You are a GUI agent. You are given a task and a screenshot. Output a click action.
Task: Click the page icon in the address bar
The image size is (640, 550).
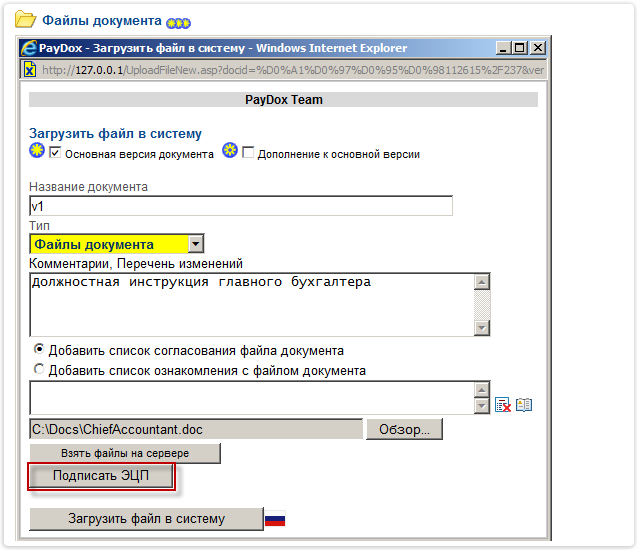pyautogui.click(x=30, y=69)
